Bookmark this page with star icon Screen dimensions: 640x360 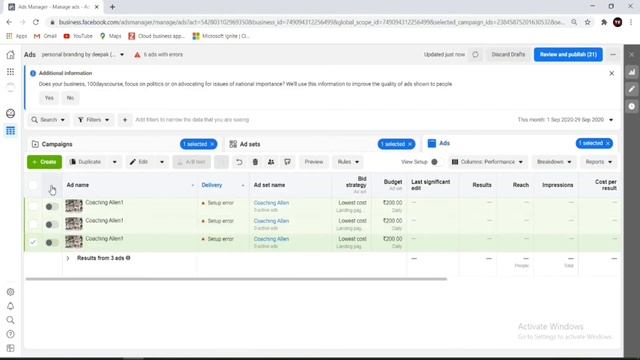587,22
